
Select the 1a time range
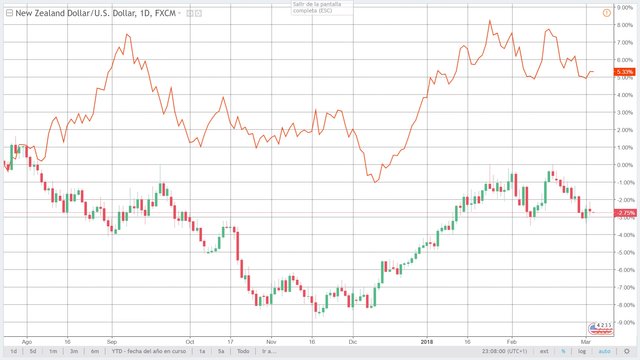[x=202, y=351]
